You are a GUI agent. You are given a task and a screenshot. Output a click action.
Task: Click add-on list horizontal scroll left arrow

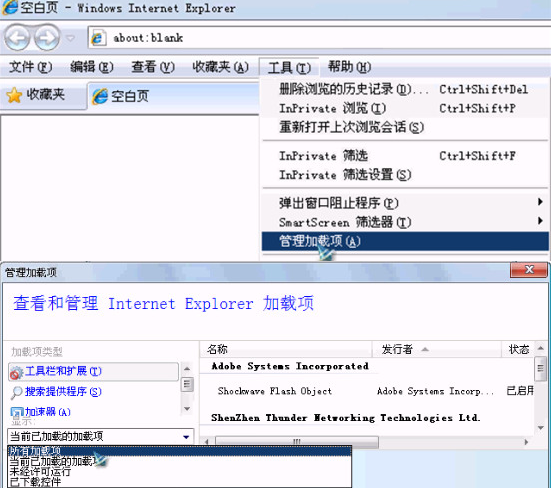[206, 442]
